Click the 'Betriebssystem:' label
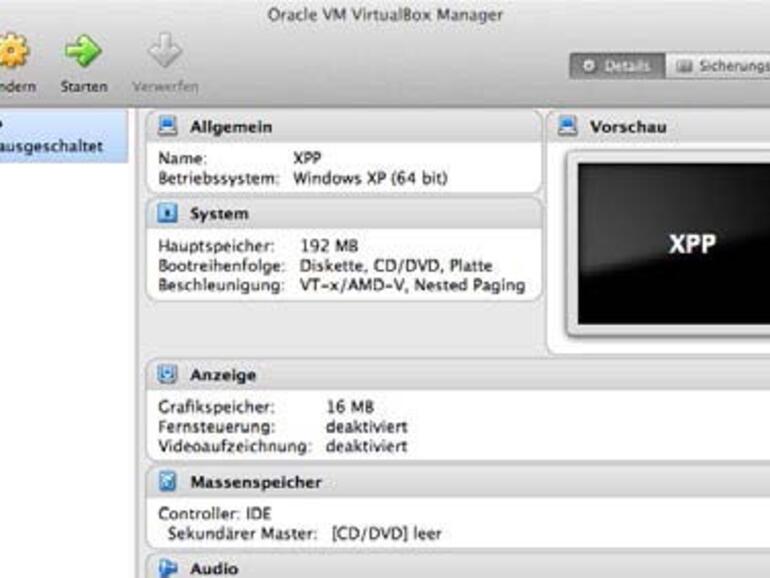The image size is (770, 578). [x=219, y=178]
